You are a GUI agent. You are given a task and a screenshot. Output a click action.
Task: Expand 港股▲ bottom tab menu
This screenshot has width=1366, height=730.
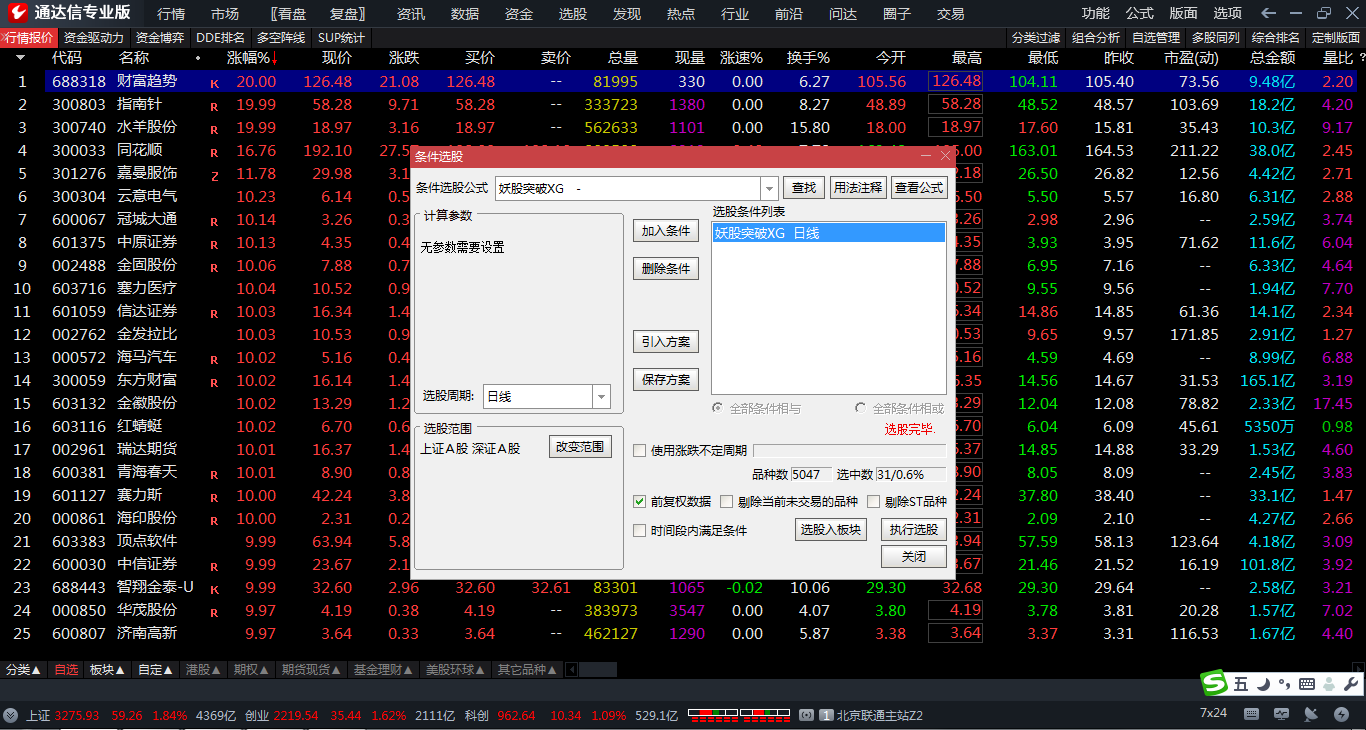203,670
